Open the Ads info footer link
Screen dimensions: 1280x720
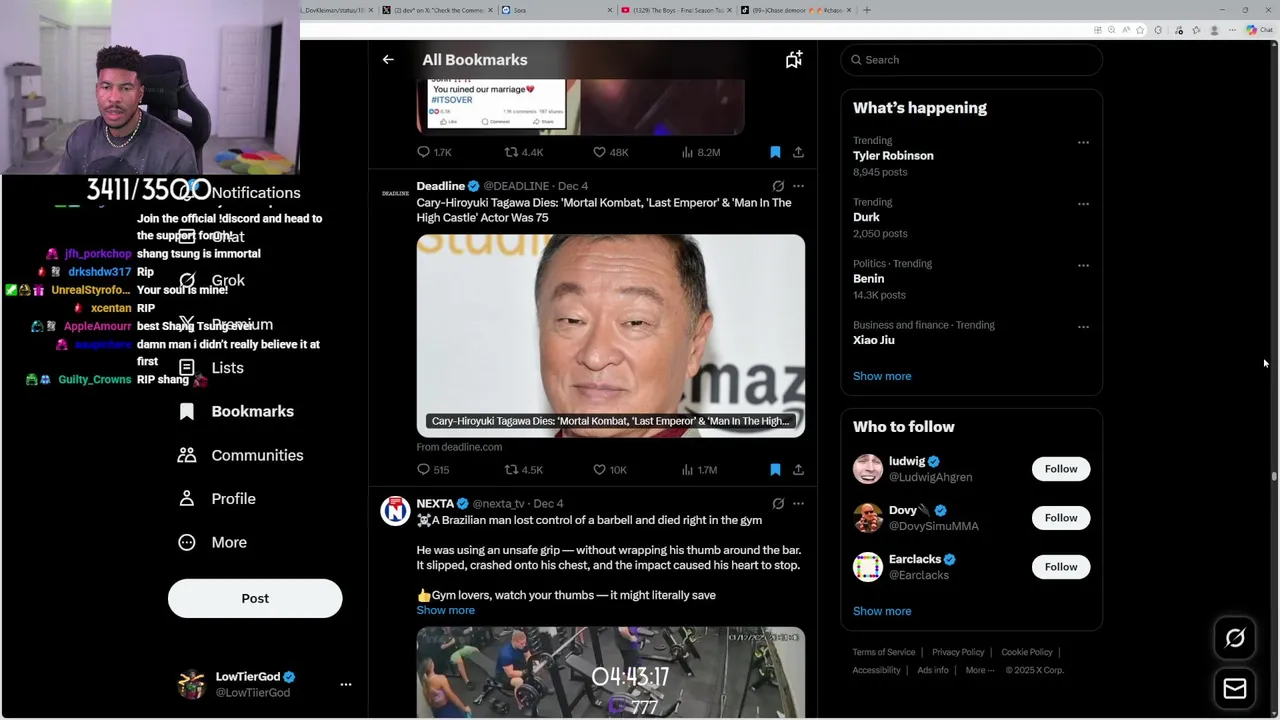click(x=933, y=670)
